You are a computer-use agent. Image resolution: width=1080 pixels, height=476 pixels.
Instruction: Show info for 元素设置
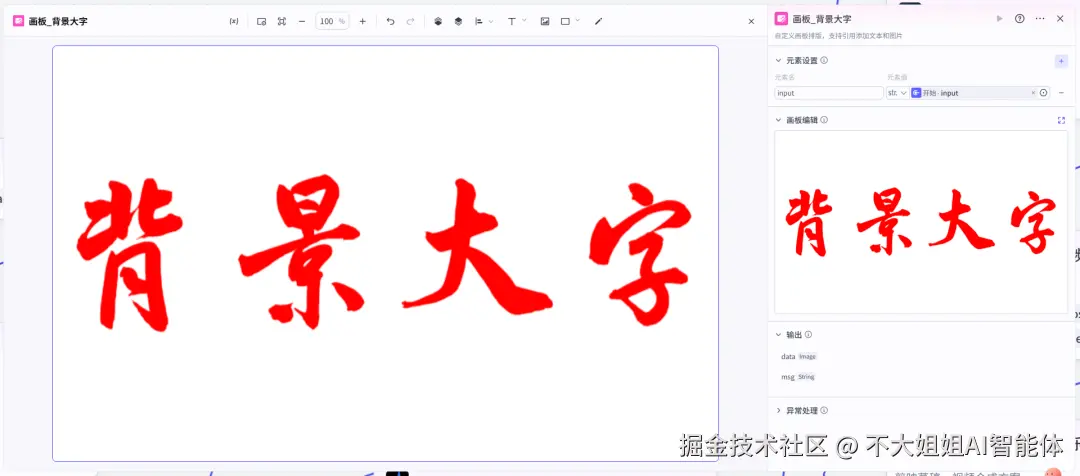(x=824, y=61)
